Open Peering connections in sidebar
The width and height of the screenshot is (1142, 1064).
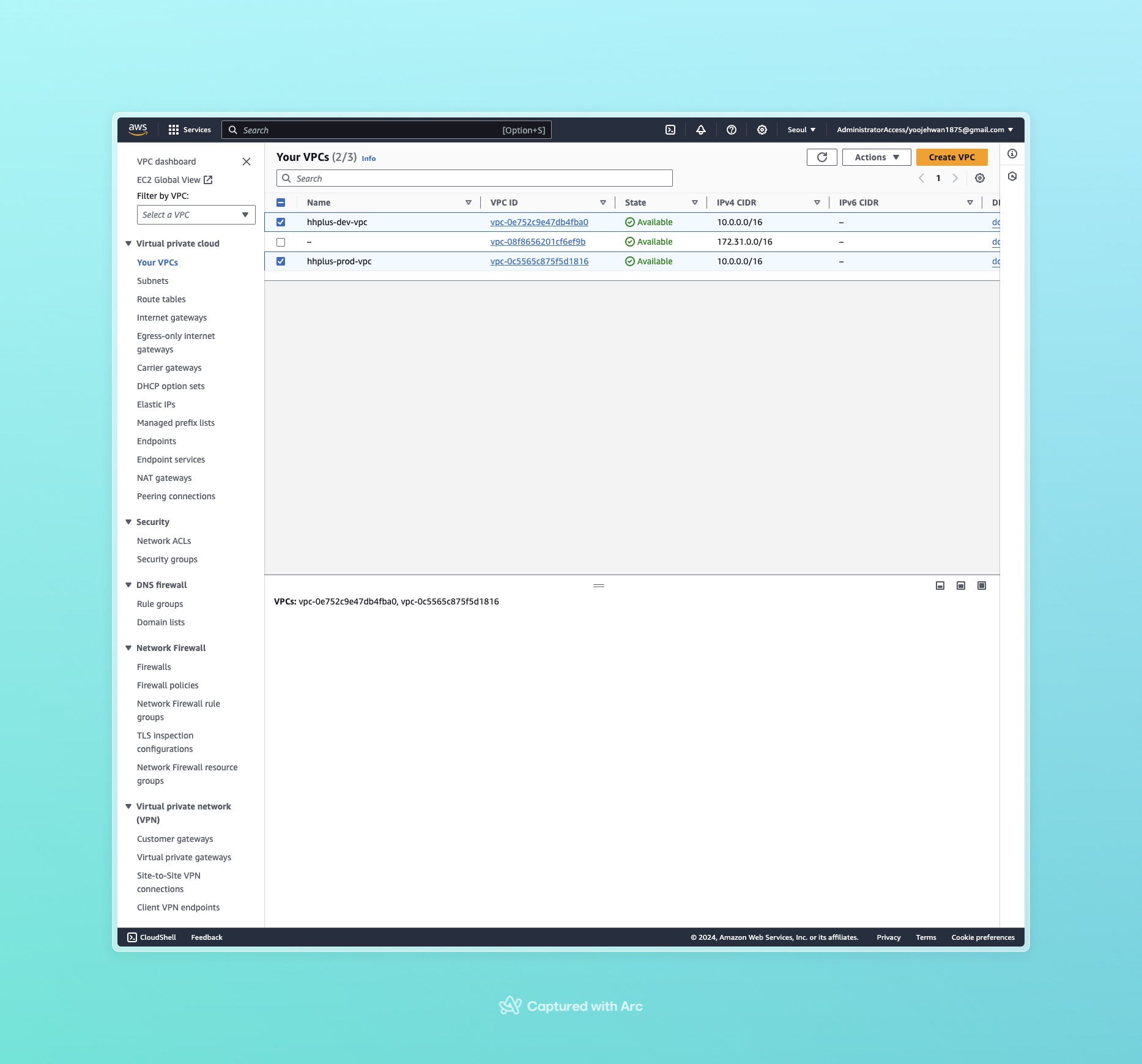coord(176,496)
